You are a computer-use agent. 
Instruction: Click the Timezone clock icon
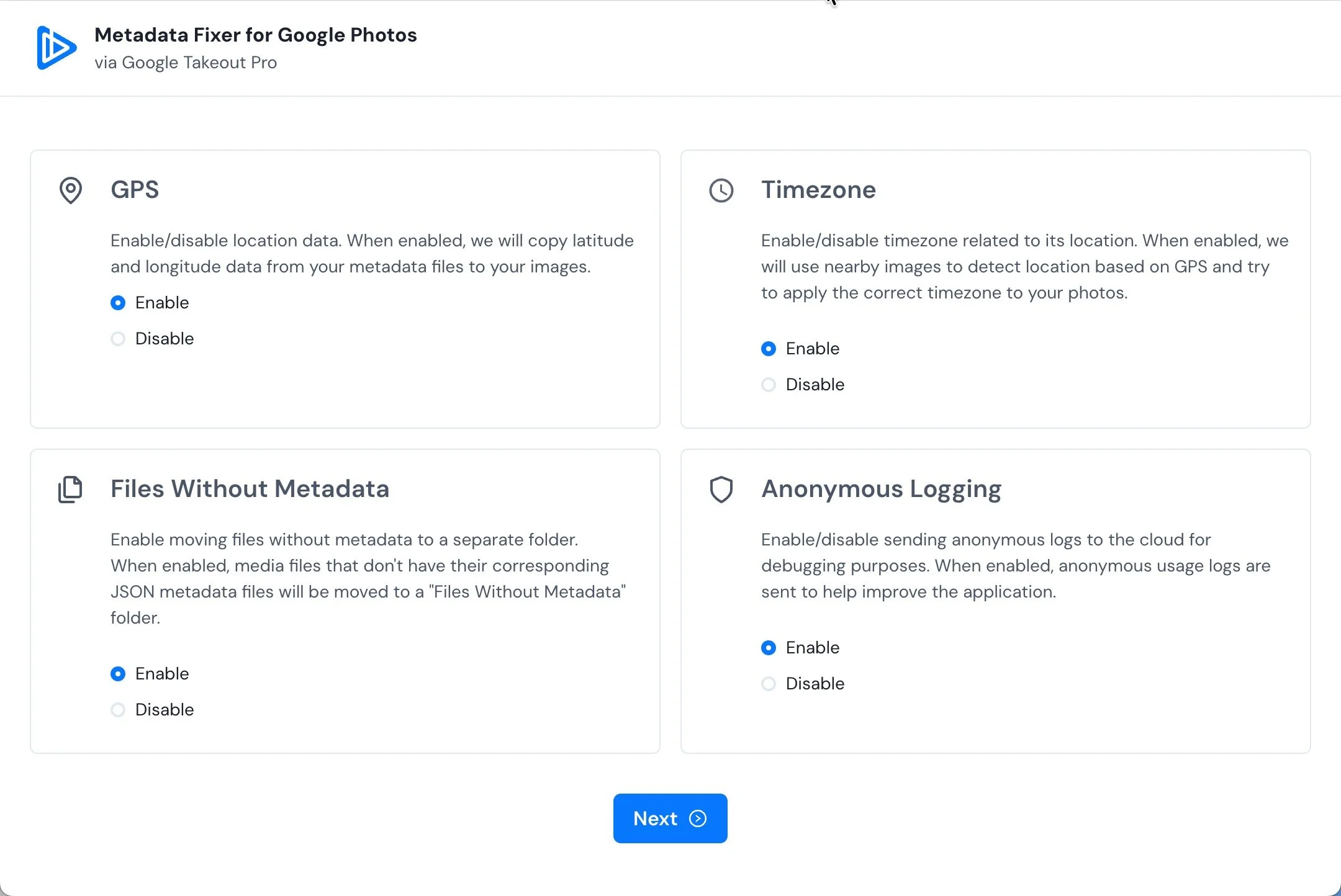point(721,190)
